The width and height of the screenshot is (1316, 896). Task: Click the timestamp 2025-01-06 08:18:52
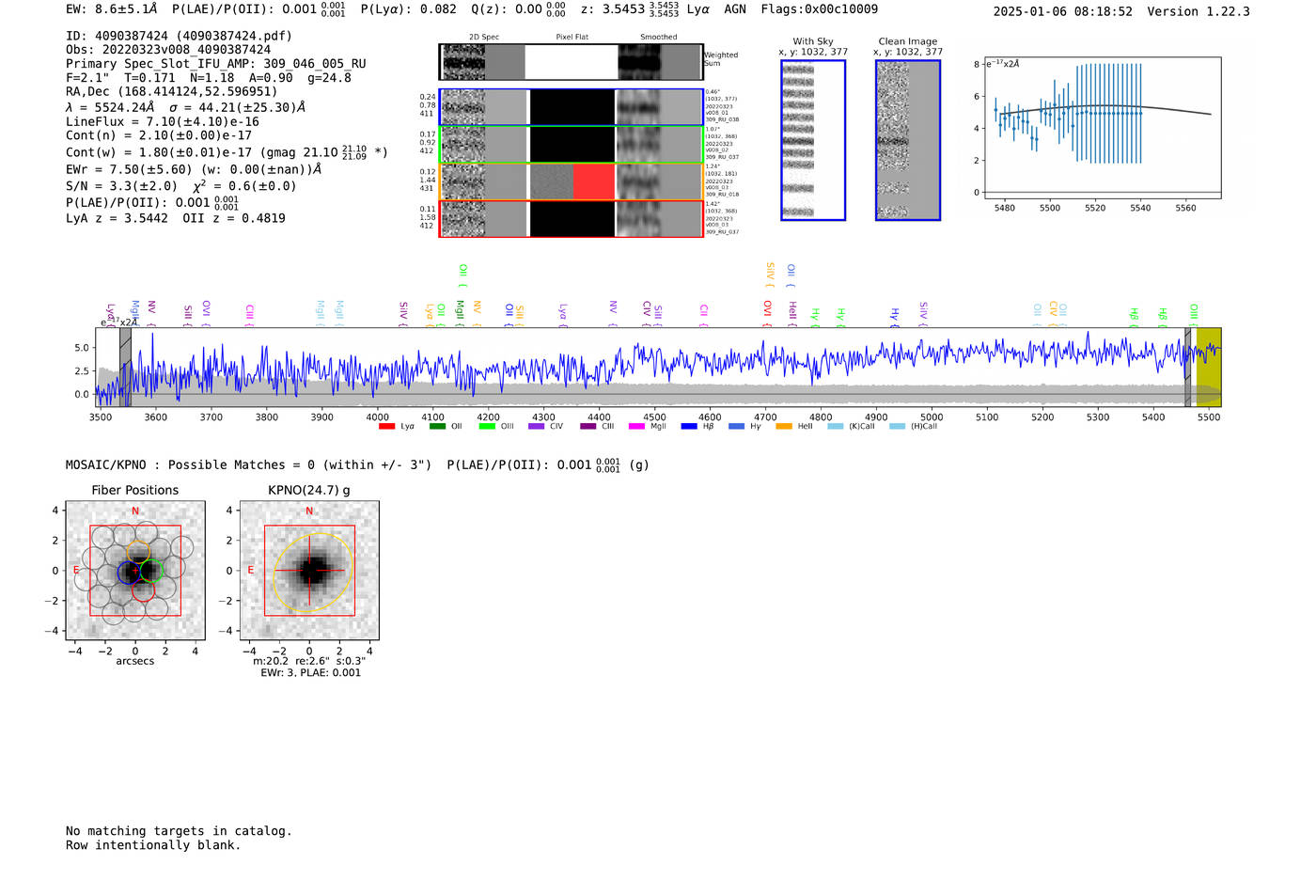pyautogui.click(x=1063, y=12)
